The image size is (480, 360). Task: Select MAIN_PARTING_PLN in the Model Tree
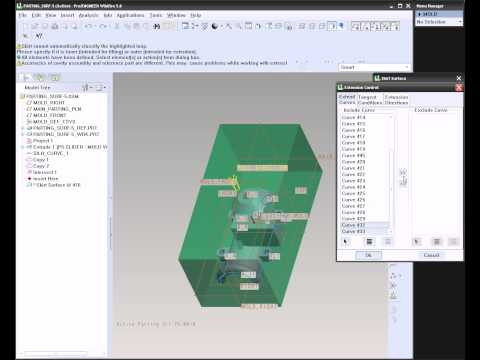(x=57, y=109)
